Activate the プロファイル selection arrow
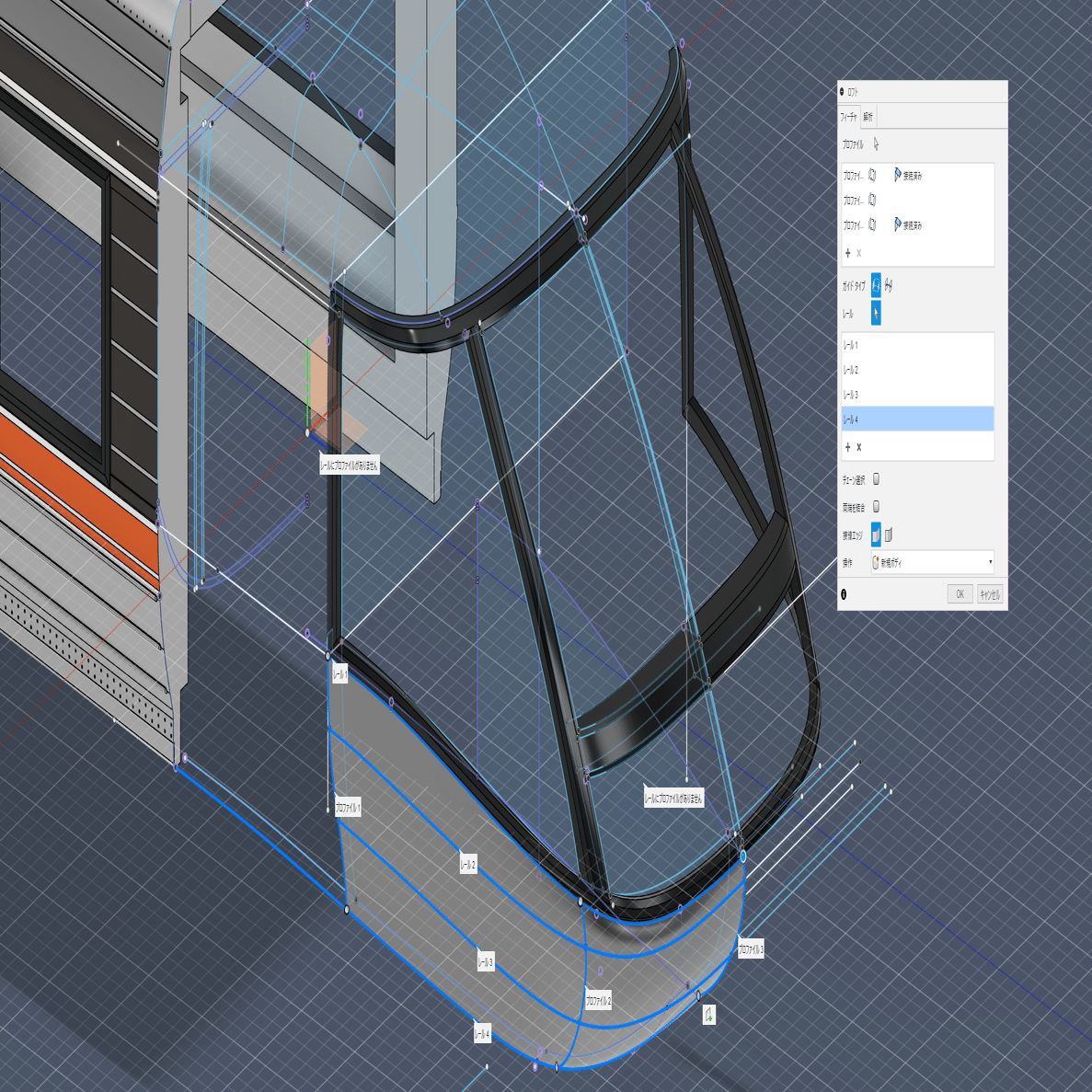 876,144
